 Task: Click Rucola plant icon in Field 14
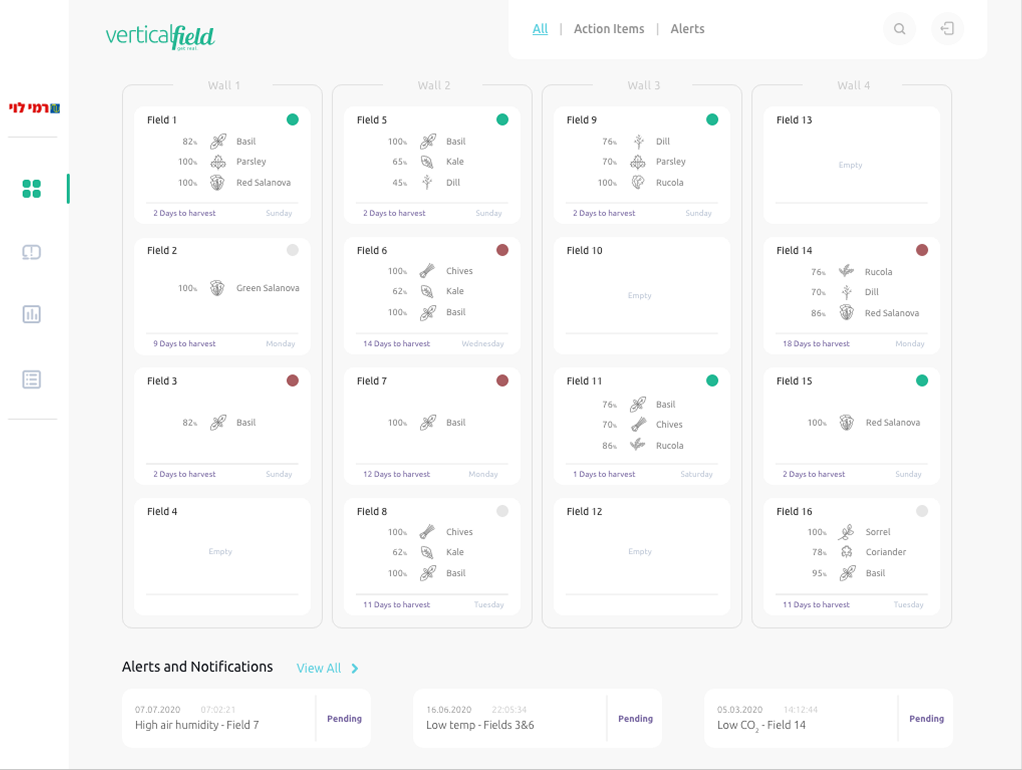pyautogui.click(x=847, y=271)
